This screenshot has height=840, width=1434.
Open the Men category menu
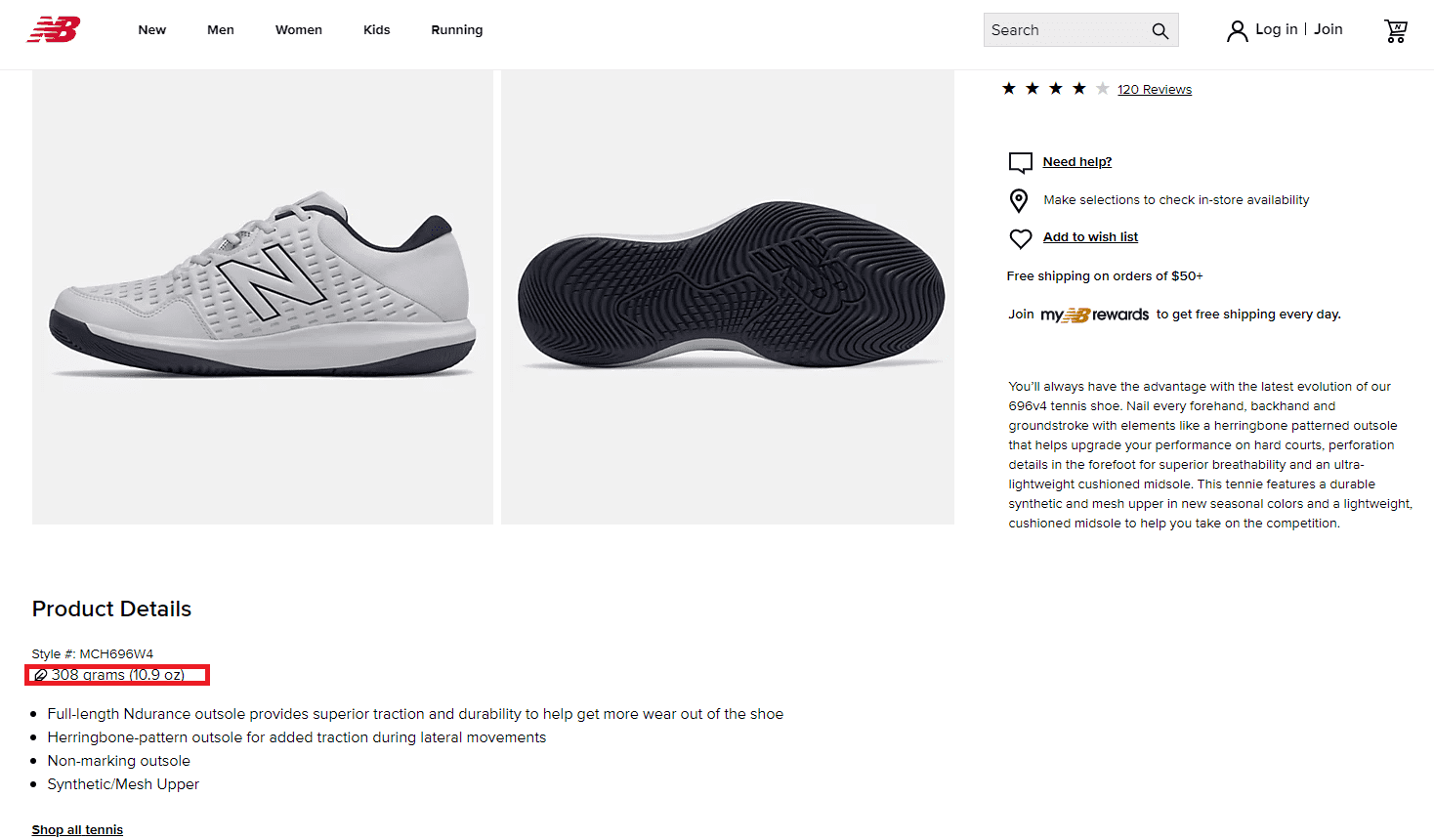tap(220, 29)
